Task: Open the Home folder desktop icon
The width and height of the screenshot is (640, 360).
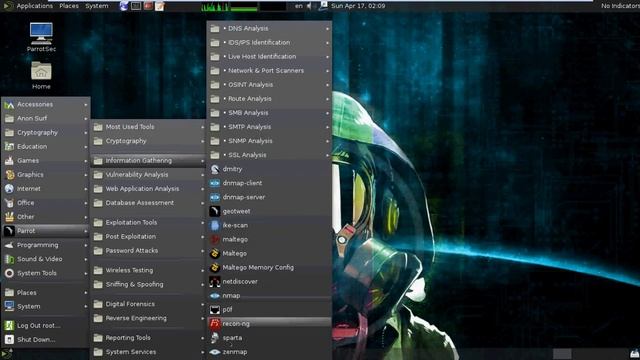Action: [x=41, y=75]
